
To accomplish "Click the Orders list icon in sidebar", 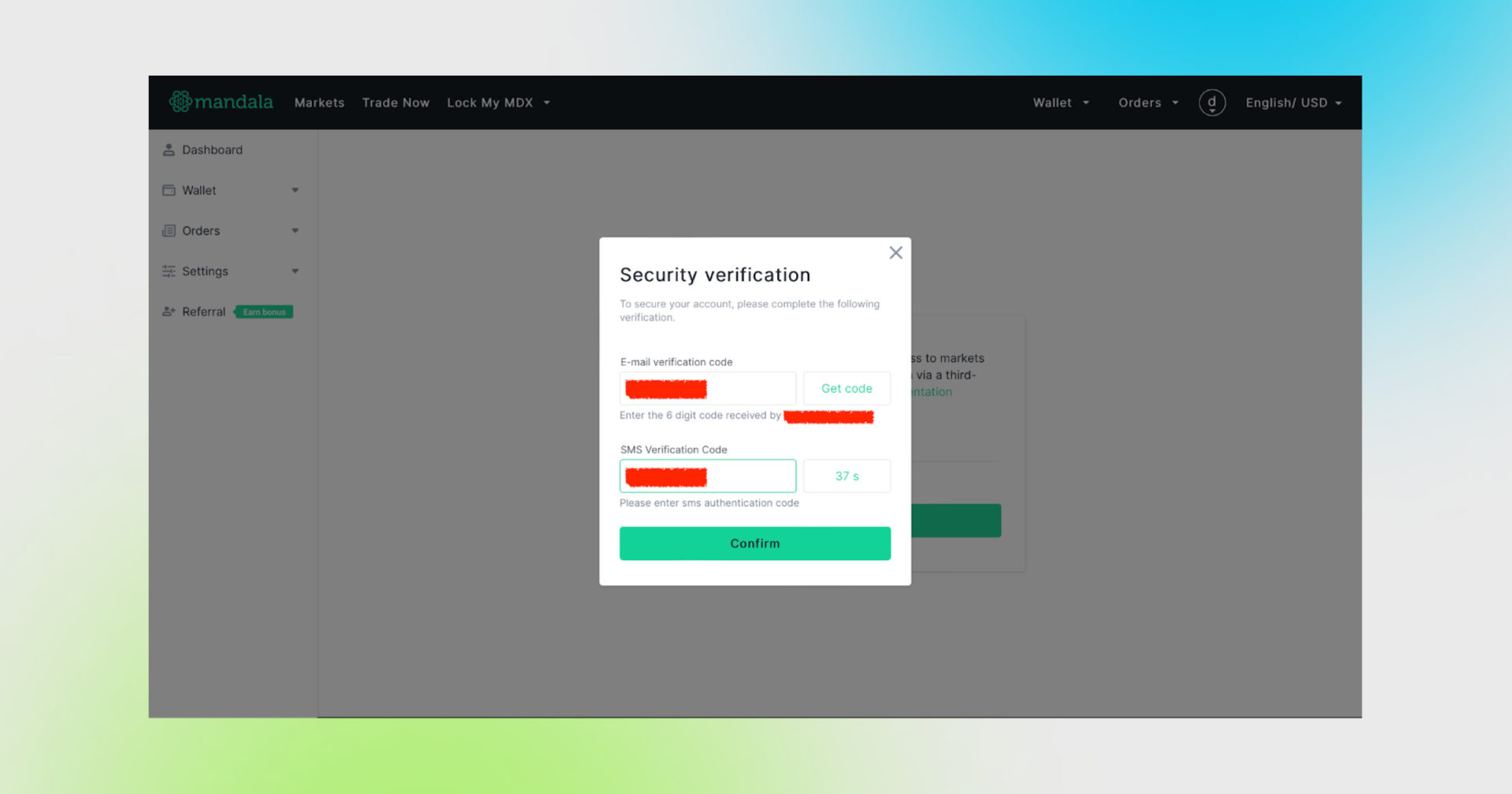I will coord(169,231).
